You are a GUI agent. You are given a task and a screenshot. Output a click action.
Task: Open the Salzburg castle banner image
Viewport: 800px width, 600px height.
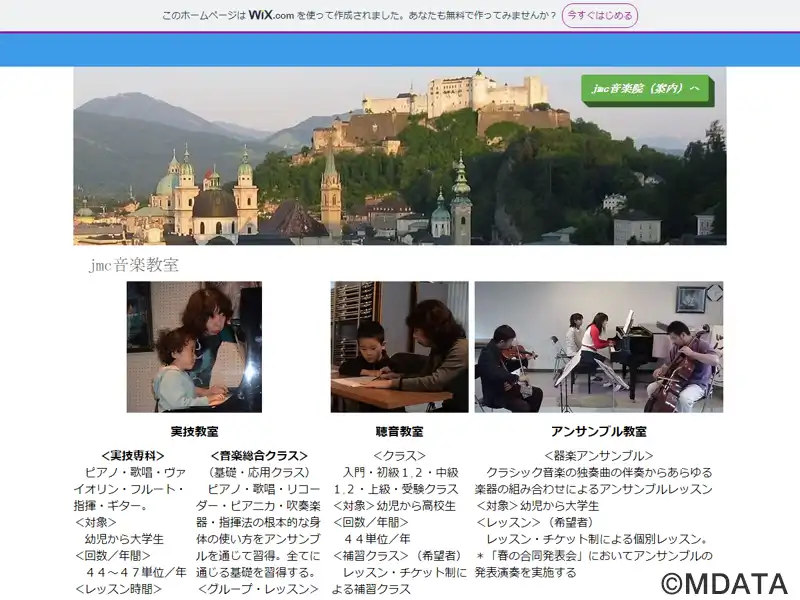(x=399, y=156)
